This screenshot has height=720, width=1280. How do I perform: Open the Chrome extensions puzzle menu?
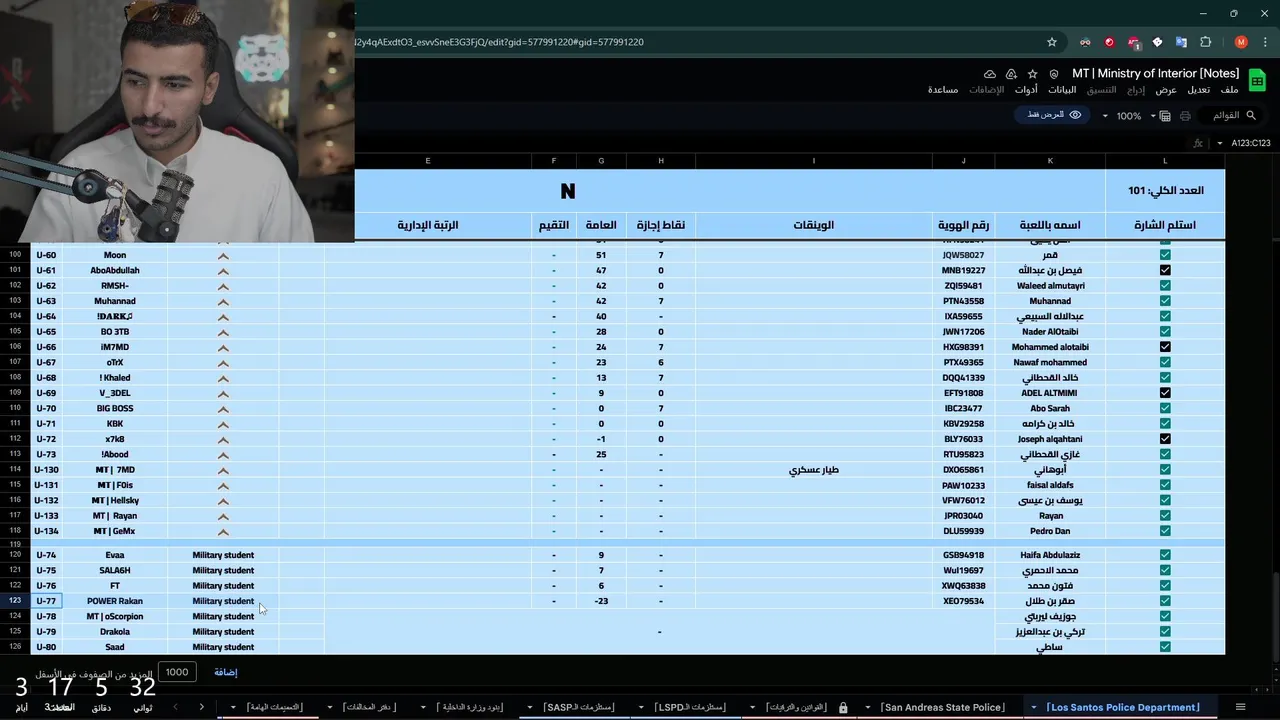pyautogui.click(x=1205, y=42)
